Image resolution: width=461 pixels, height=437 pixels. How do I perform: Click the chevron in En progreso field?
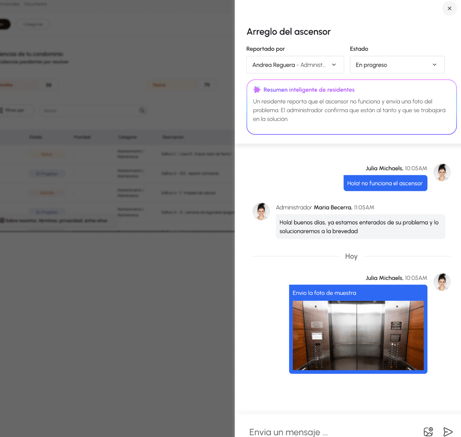pos(434,65)
